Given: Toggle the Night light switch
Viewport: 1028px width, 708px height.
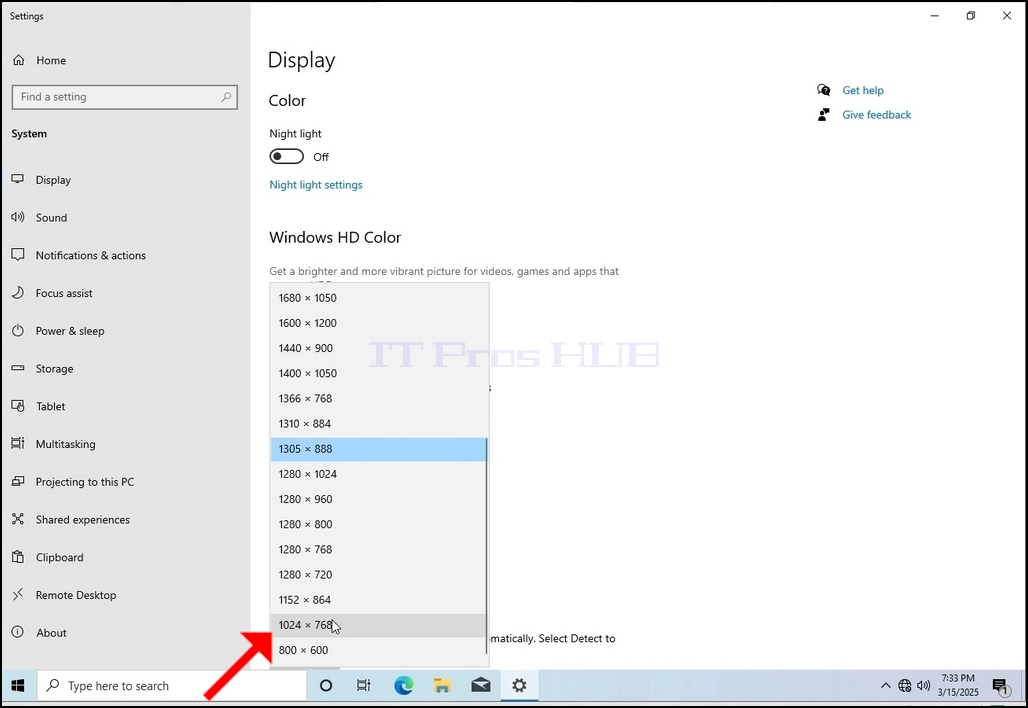Looking at the screenshot, I should coord(287,157).
